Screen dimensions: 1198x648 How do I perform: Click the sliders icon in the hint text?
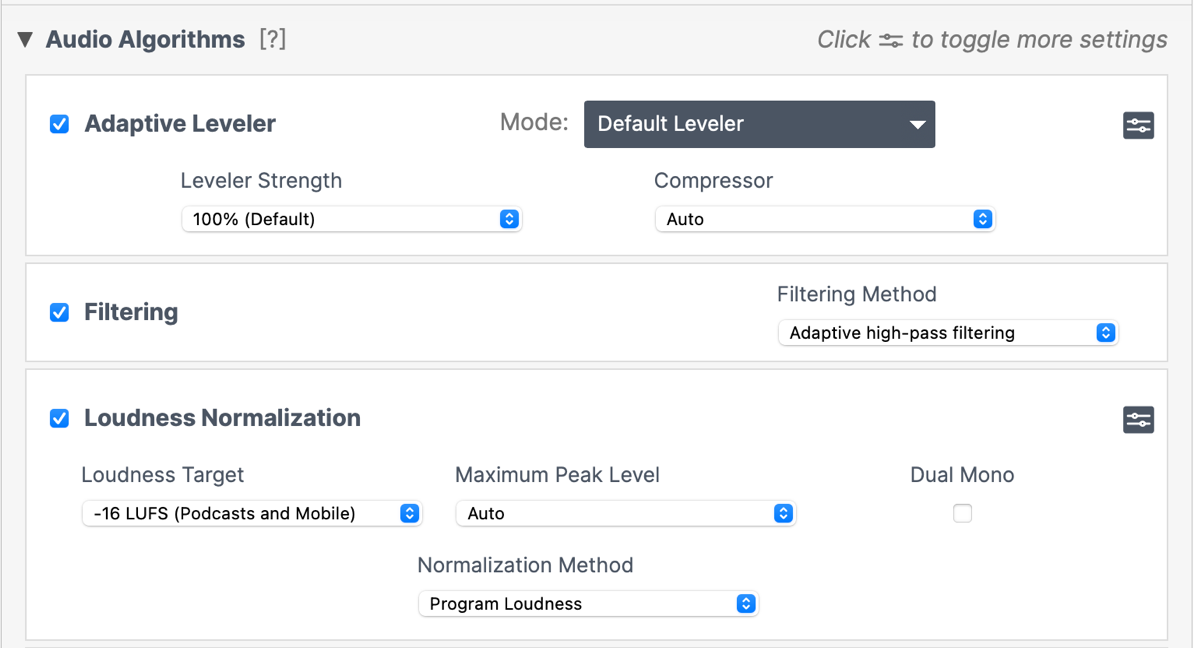(x=890, y=40)
